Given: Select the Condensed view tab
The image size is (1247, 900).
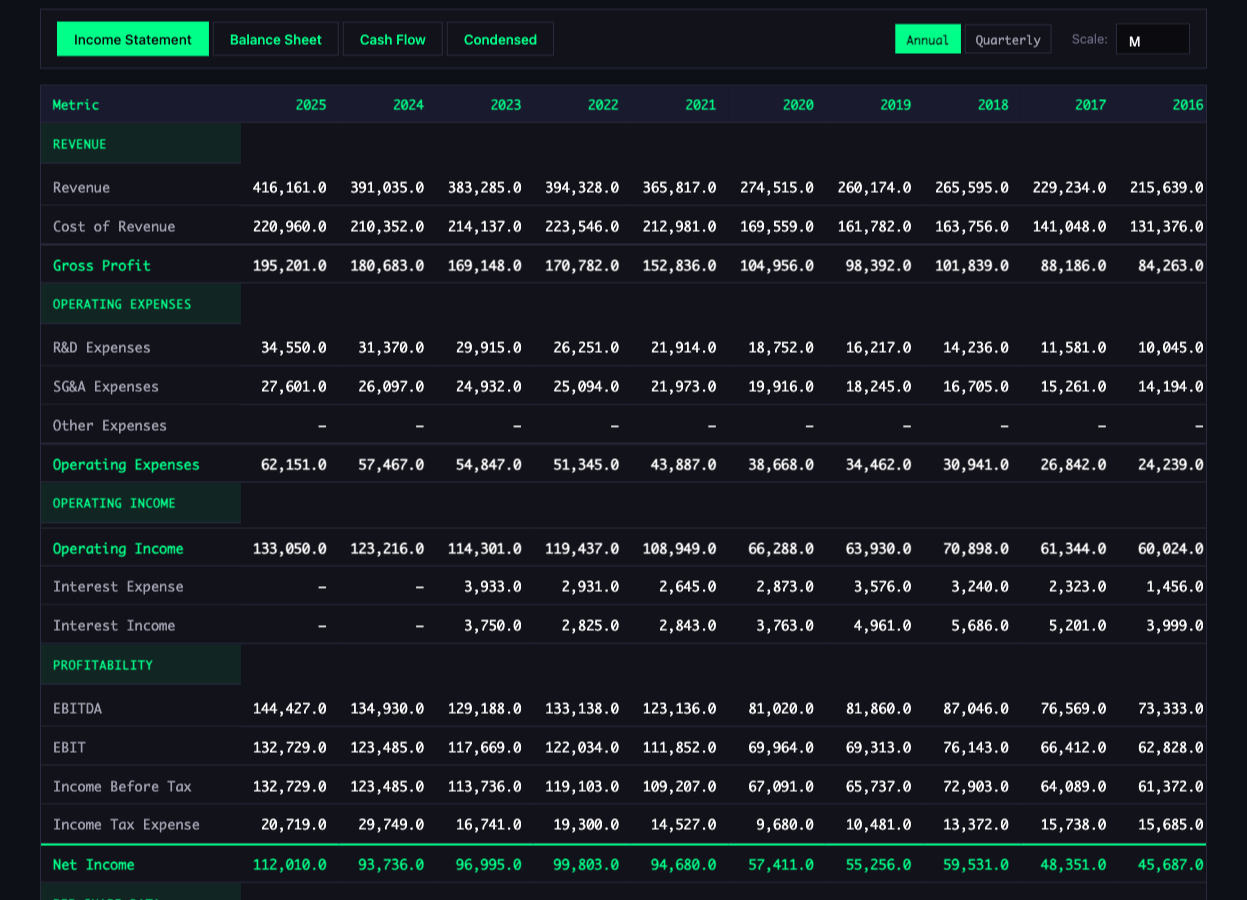Looking at the screenshot, I should [500, 39].
